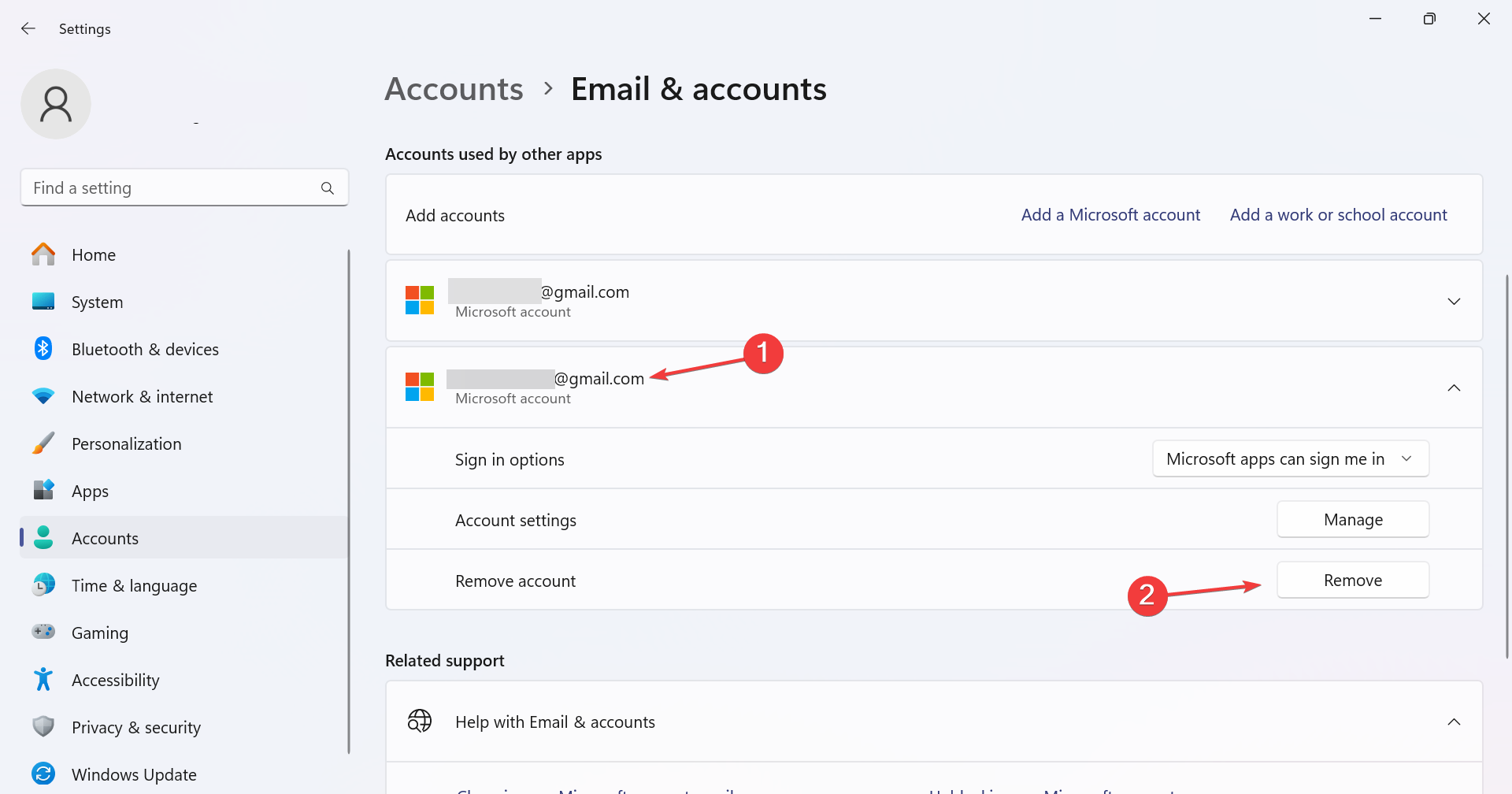
Task: Click the back arrow in Settings
Action: [x=28, y=28]
